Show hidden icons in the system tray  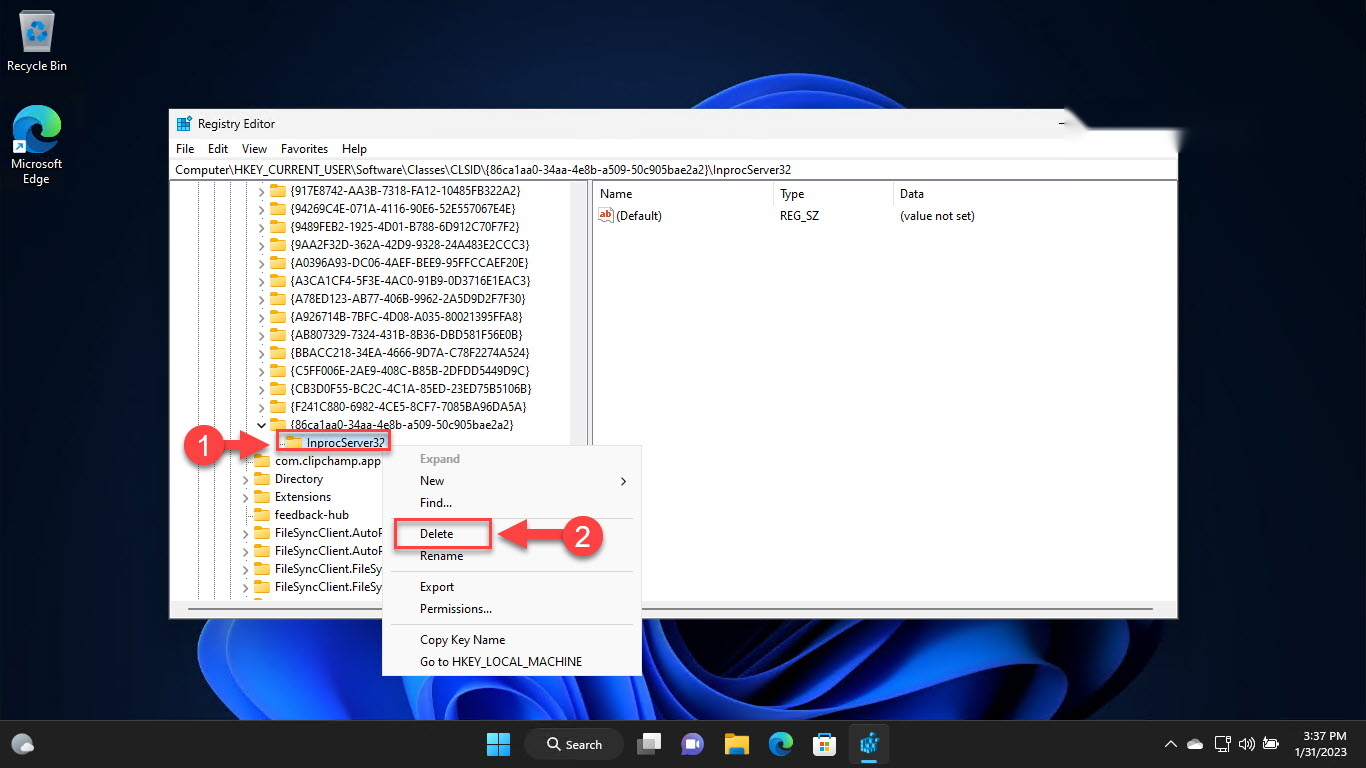[1170, 744]
